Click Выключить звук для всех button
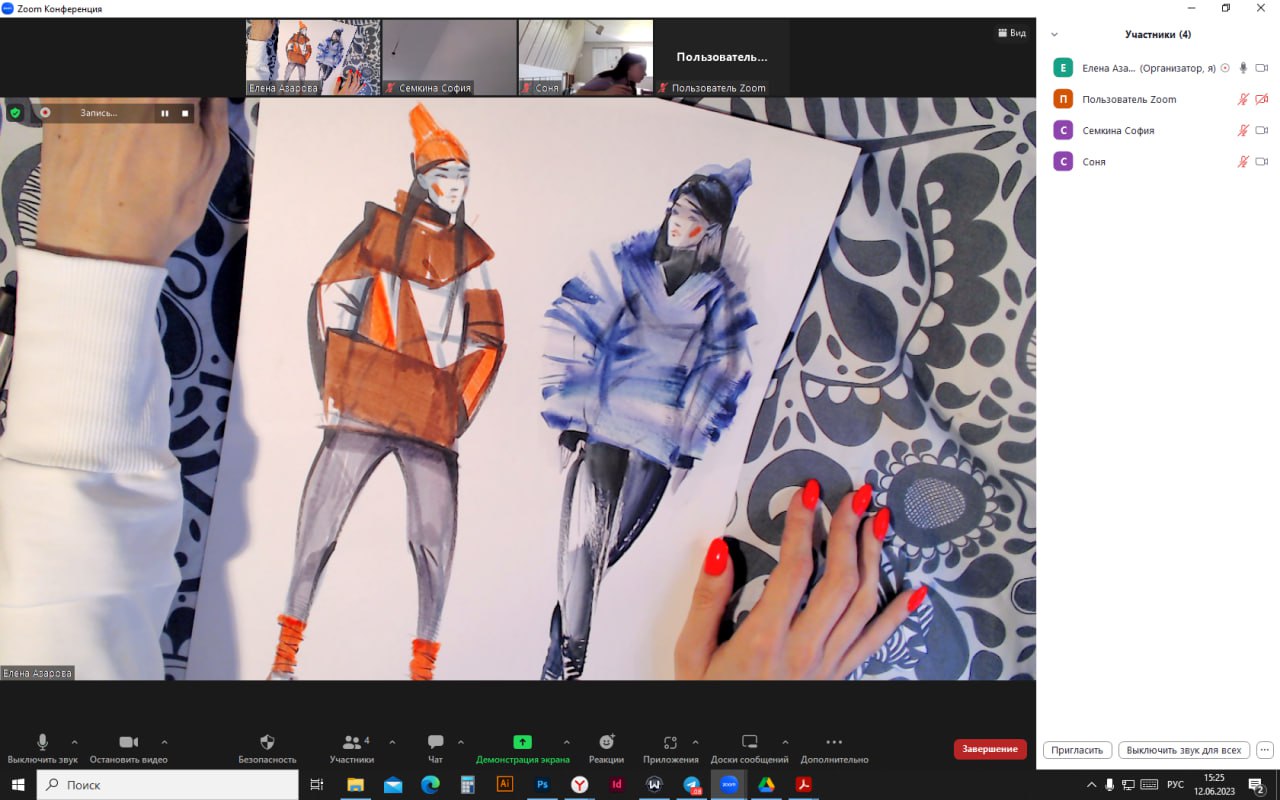The image size is (1280, 800). [x=1183, y=750]
